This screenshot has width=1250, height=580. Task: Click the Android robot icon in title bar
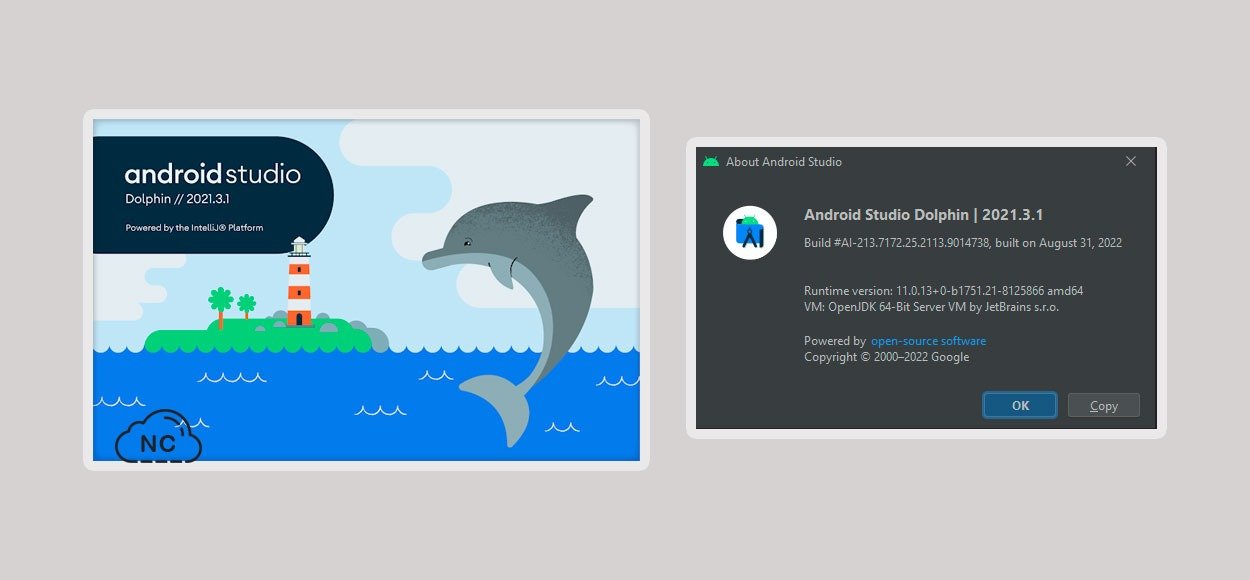[711, 161]
